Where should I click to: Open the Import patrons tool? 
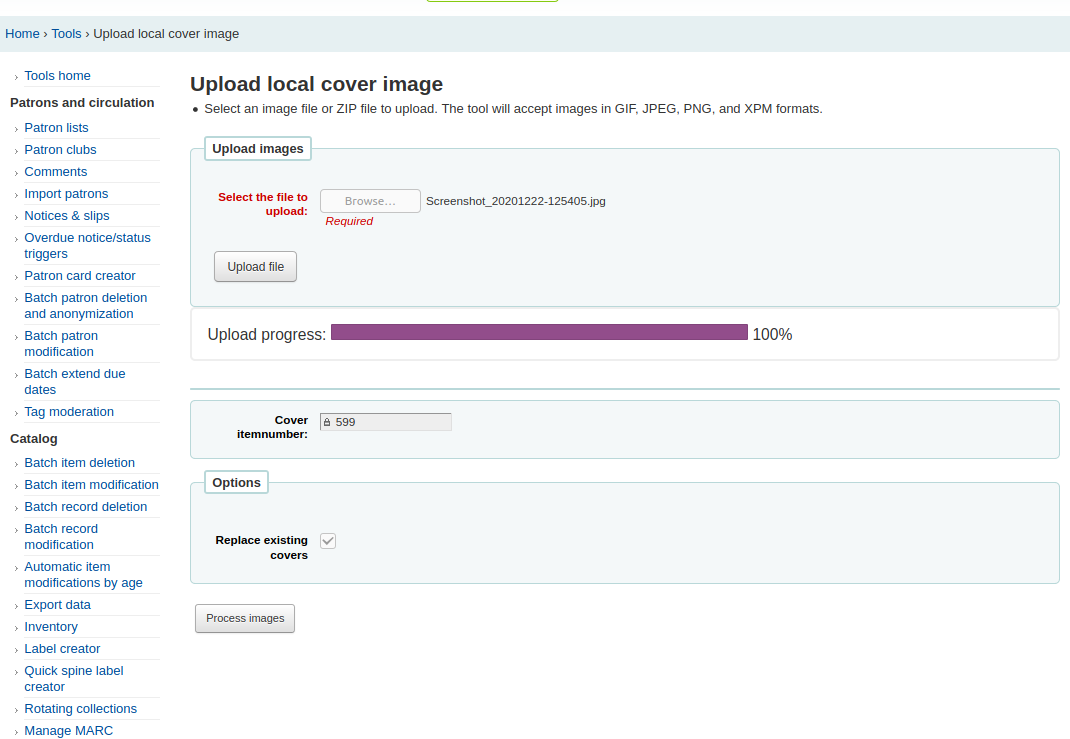coord(66,194)
